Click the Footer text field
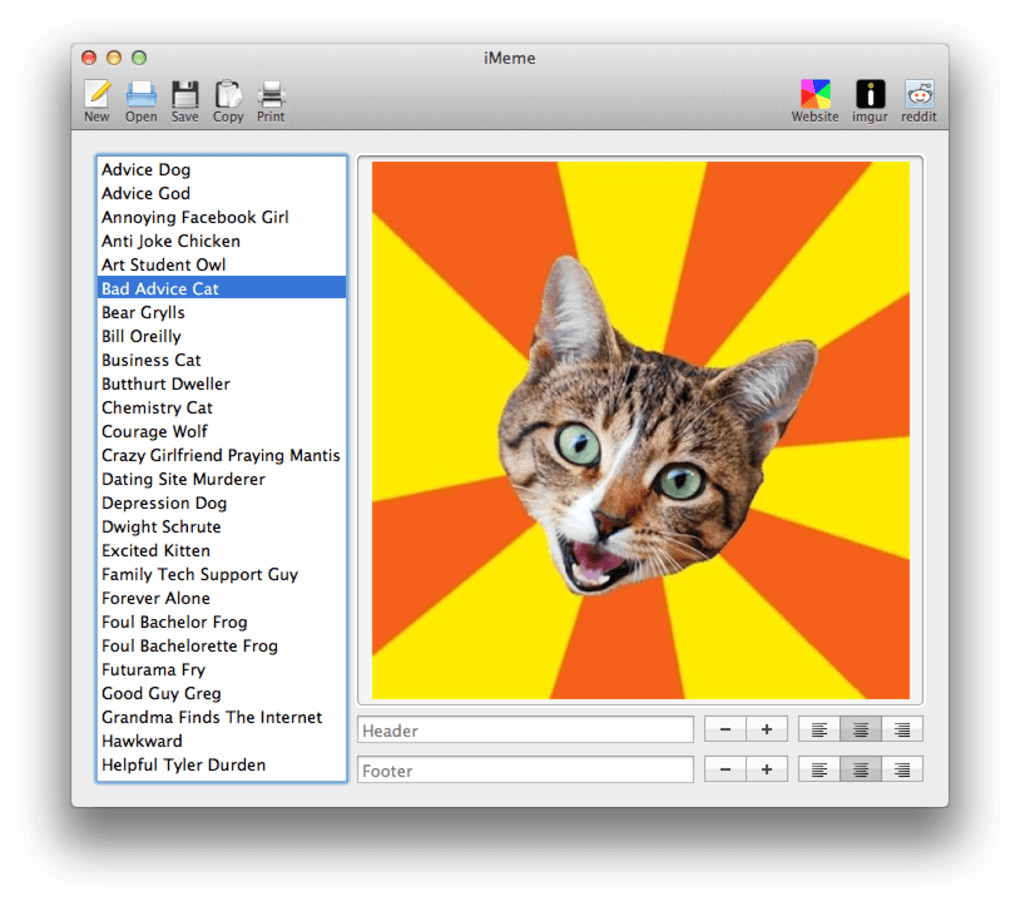Viewport: 1020px width, 906px height. click(526, 770)
